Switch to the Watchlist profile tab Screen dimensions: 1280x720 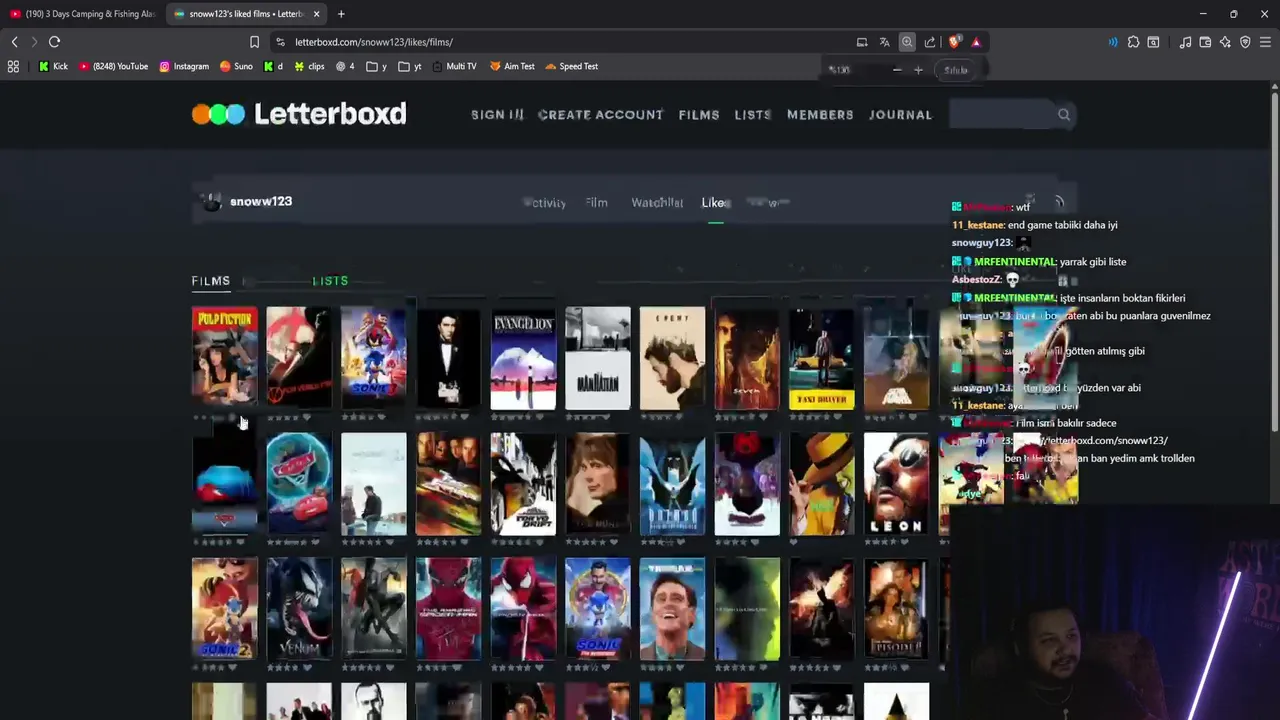point(657,203)
